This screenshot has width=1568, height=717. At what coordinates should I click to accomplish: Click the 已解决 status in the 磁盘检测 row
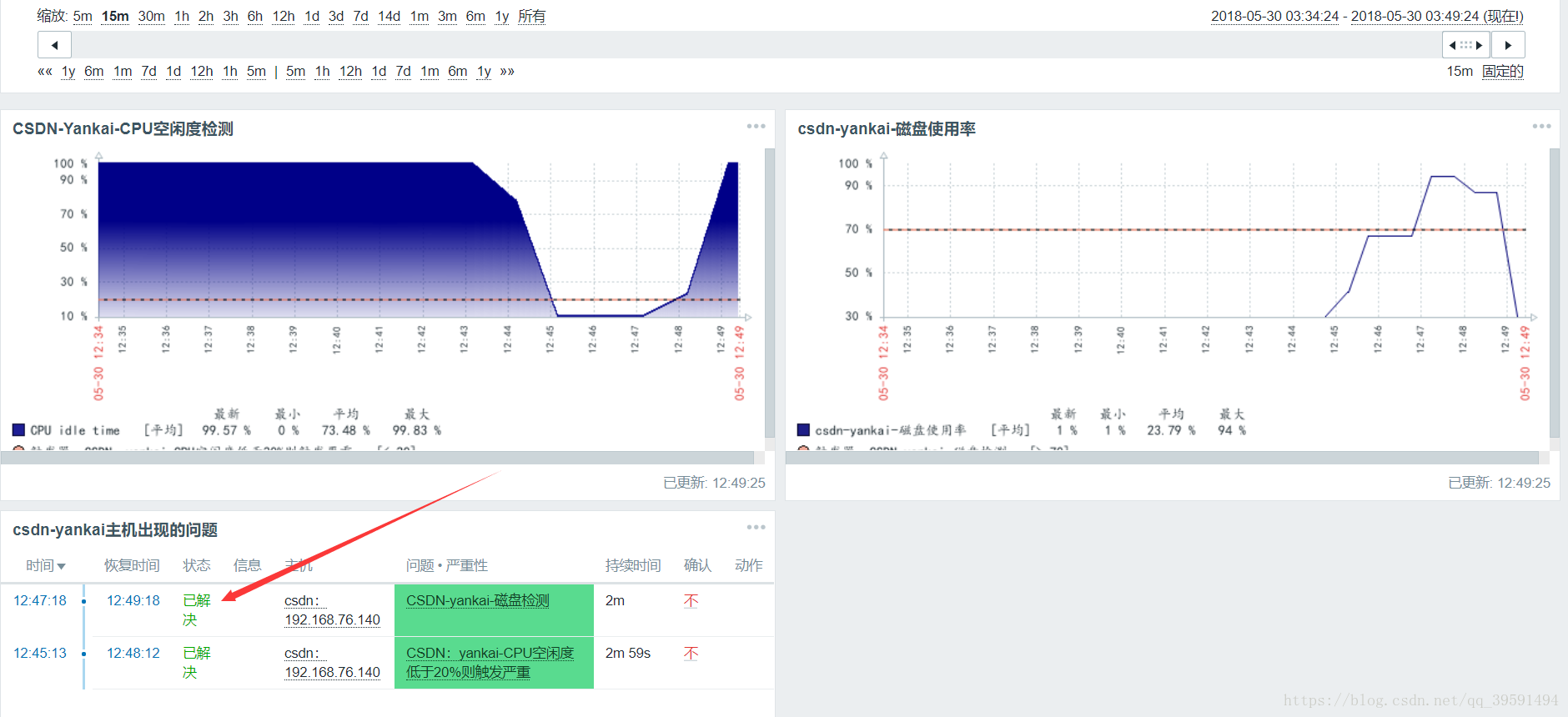[197, 610]
